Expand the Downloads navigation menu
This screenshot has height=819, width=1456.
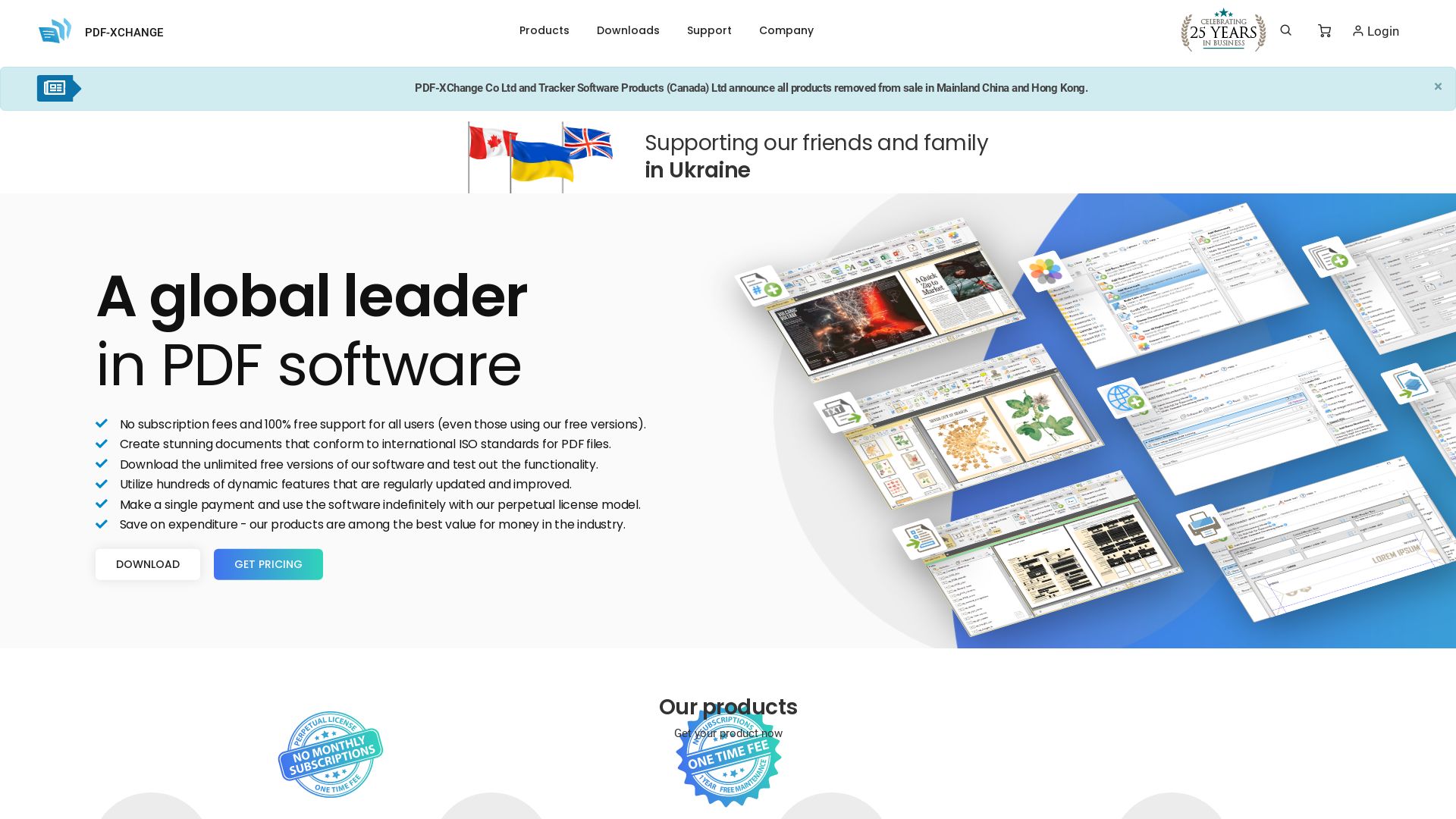(x=628, y=30)
